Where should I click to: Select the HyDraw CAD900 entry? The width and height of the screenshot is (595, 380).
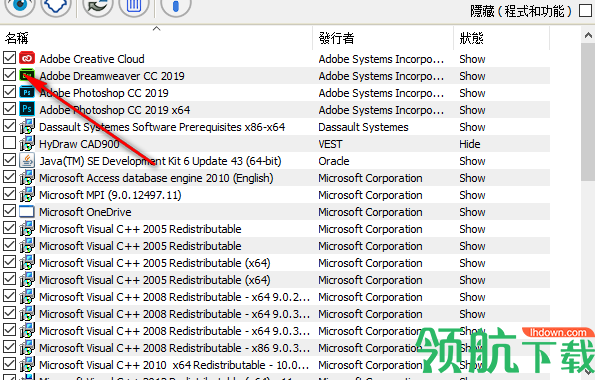pyautogui.click(x=79, y=144)
